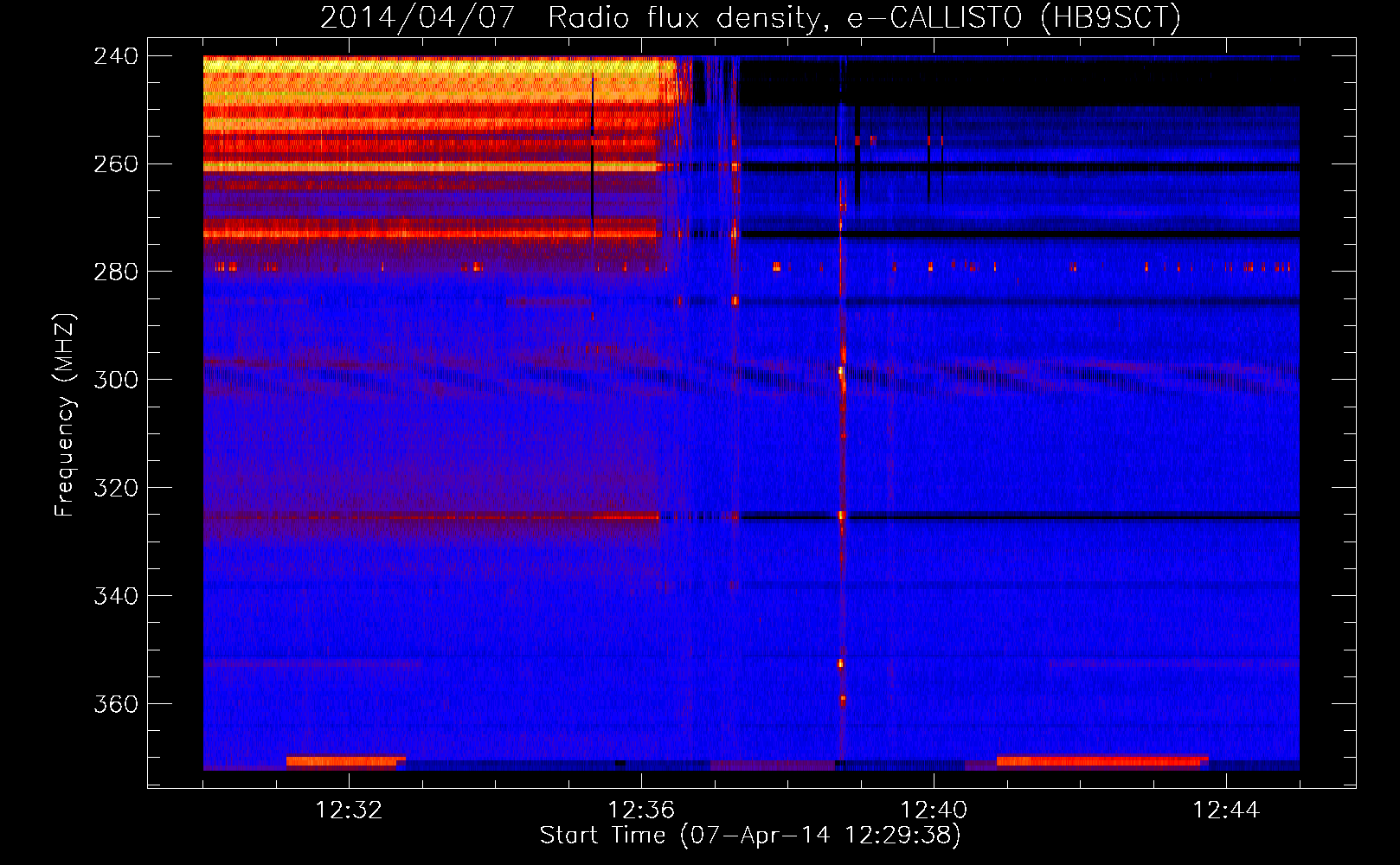Select the 280 frequency tick label

(x=116, y=272)
